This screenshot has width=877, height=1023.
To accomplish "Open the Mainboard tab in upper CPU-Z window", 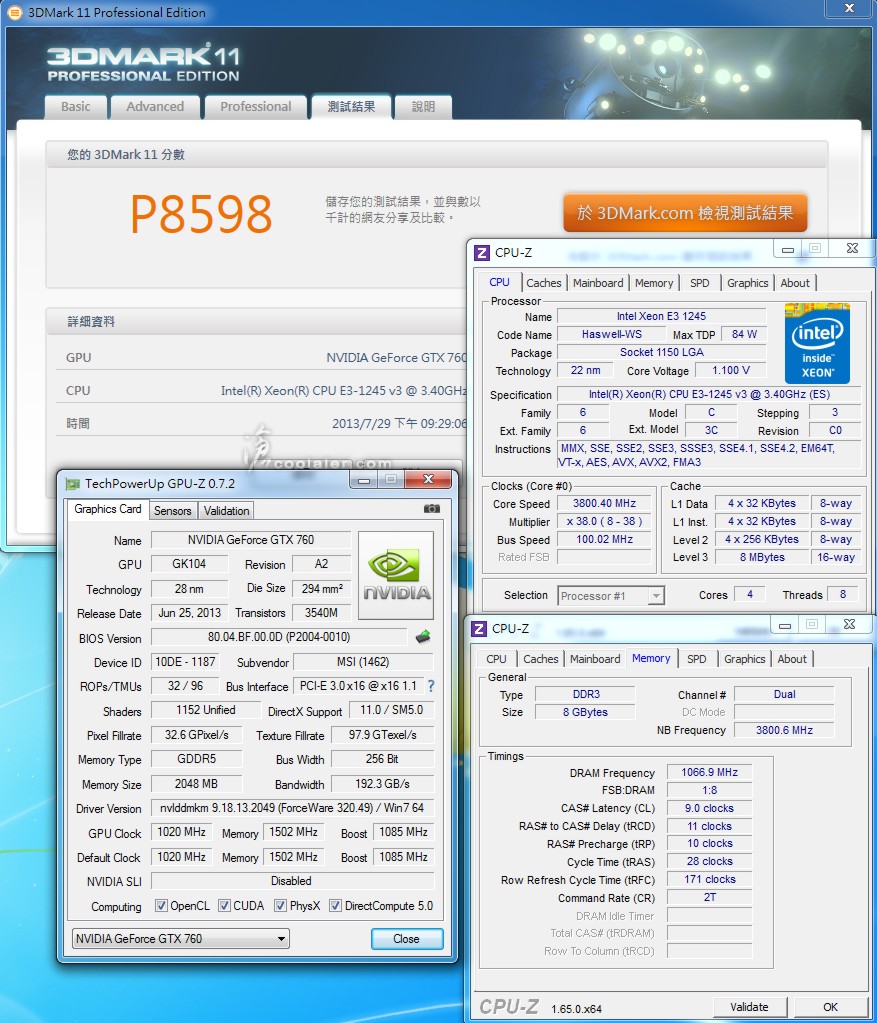I will tap(598, 283).
